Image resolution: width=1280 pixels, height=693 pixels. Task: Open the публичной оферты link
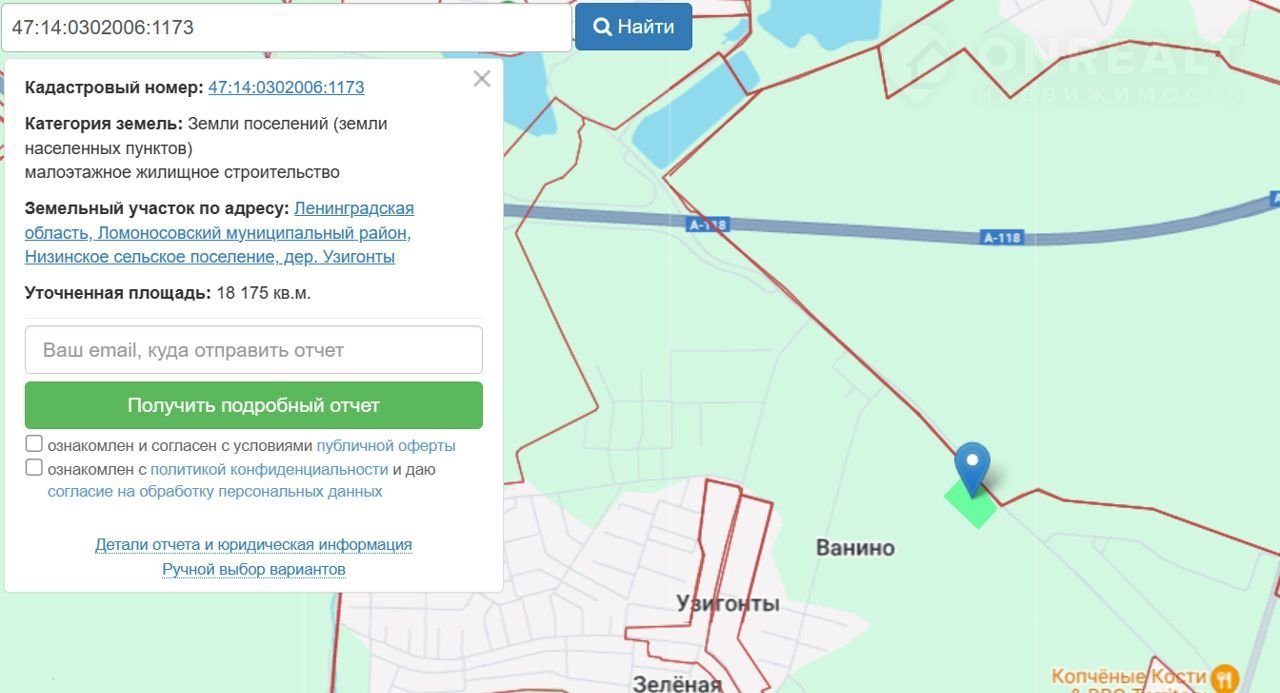coord(386,446)
